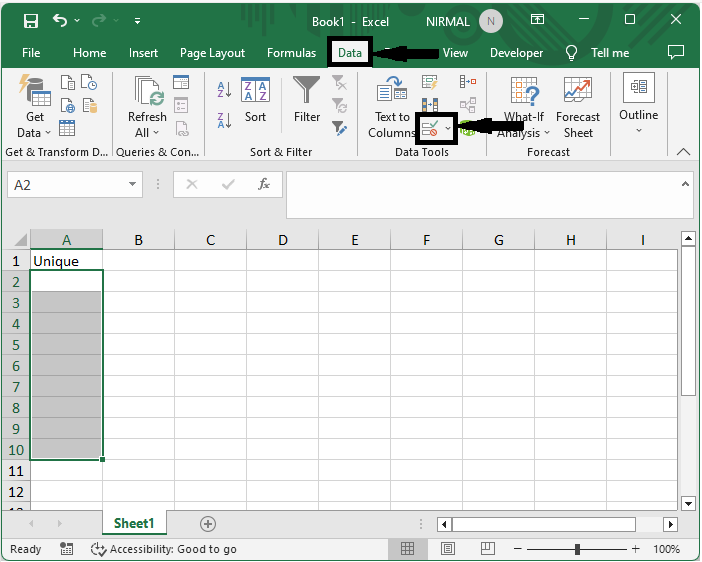Switch to the View tab
This screenshot has width=702, height=562.
(x=455, y=53)
